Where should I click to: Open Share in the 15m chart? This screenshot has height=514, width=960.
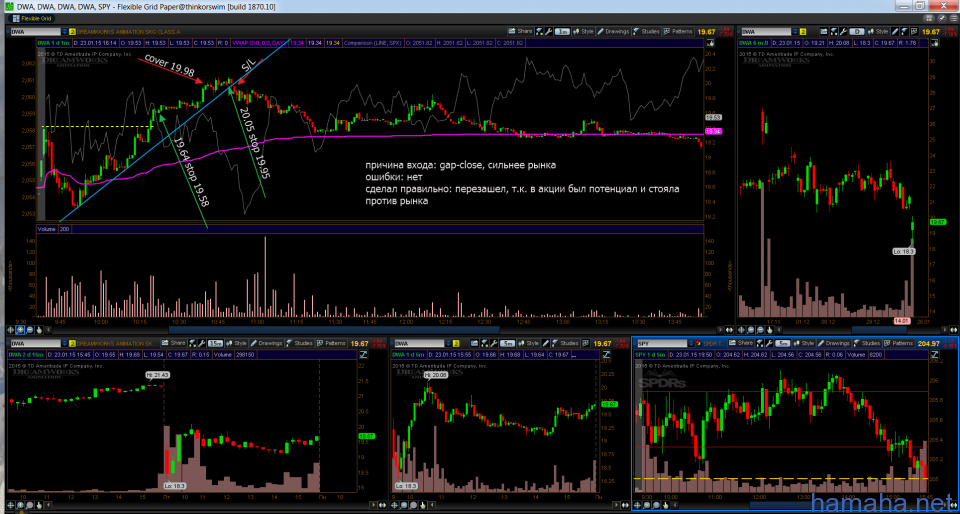[173, 343]
